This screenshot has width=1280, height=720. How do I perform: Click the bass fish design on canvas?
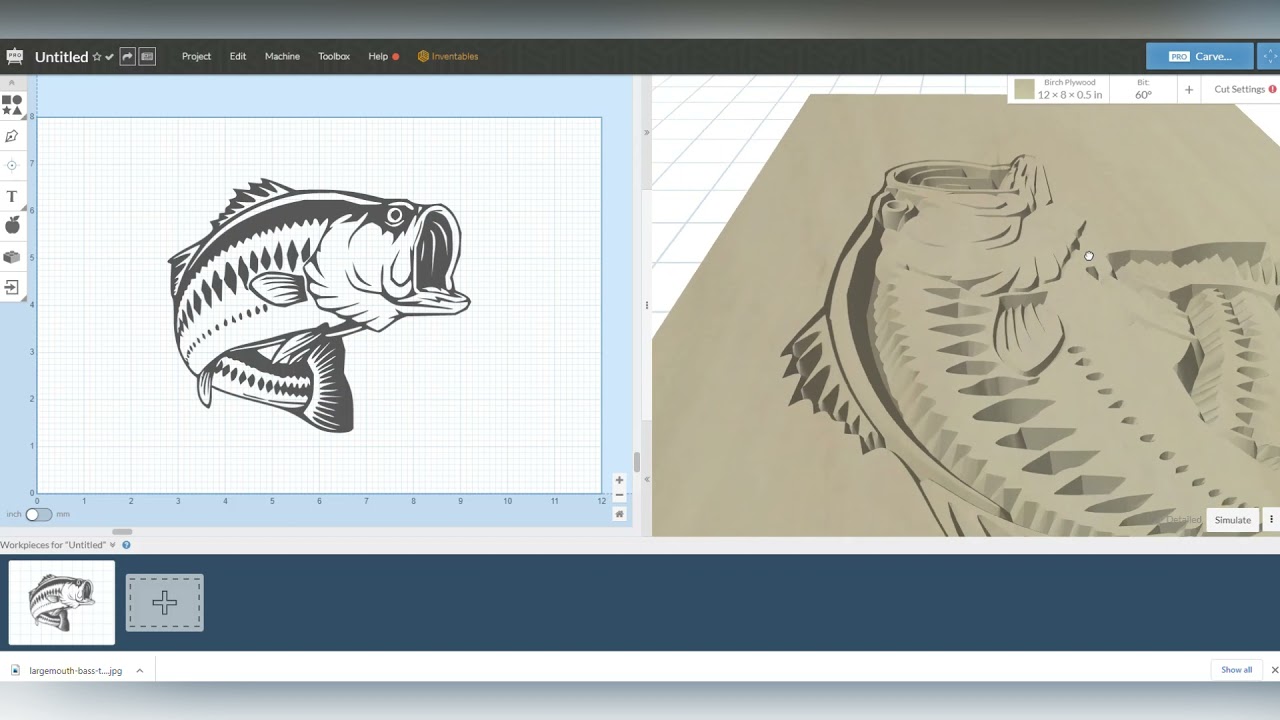(x=318, y=305)
